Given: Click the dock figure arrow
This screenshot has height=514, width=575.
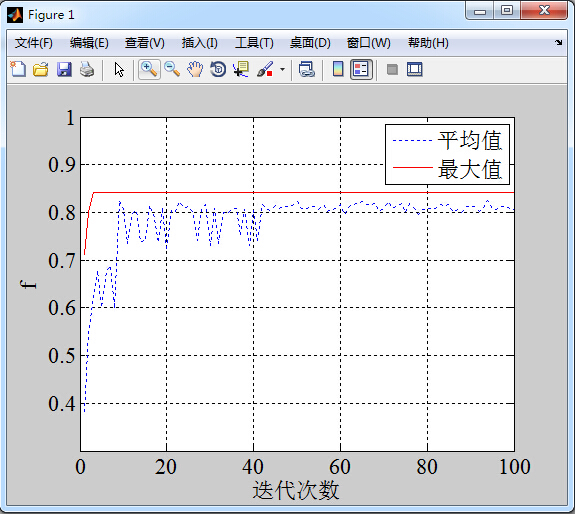Looking at the screenshot, I should pos(558,43).
